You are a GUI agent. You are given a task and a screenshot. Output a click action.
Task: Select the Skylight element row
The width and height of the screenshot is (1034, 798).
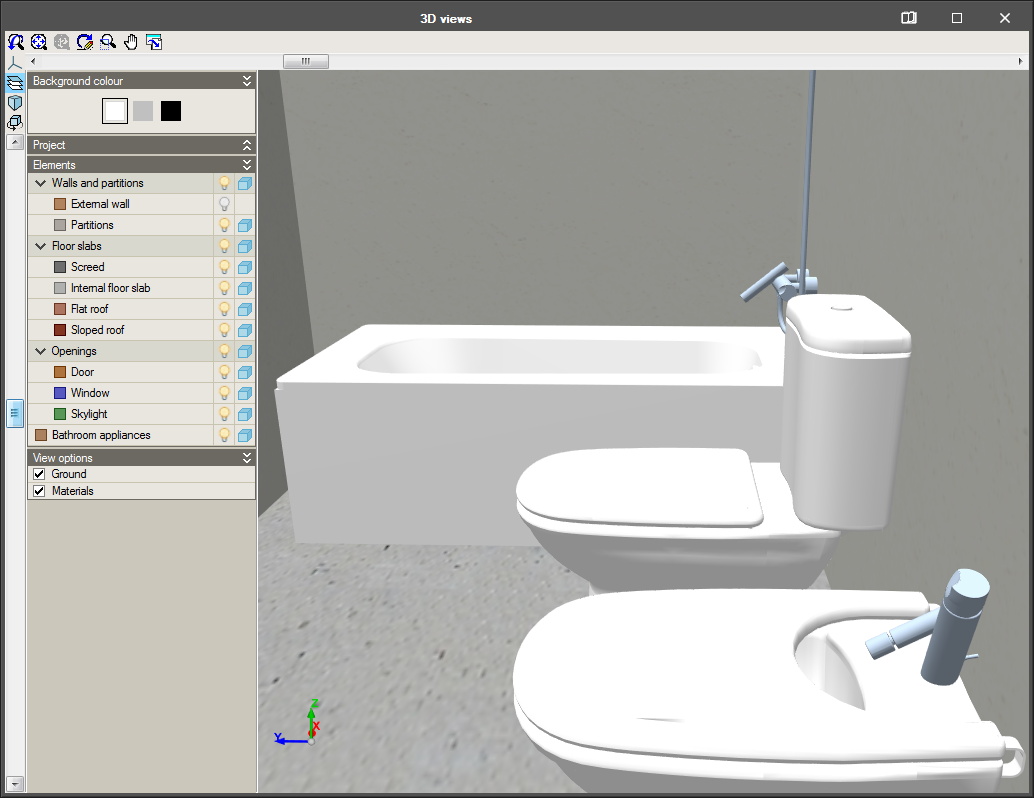tap(89, 414)
